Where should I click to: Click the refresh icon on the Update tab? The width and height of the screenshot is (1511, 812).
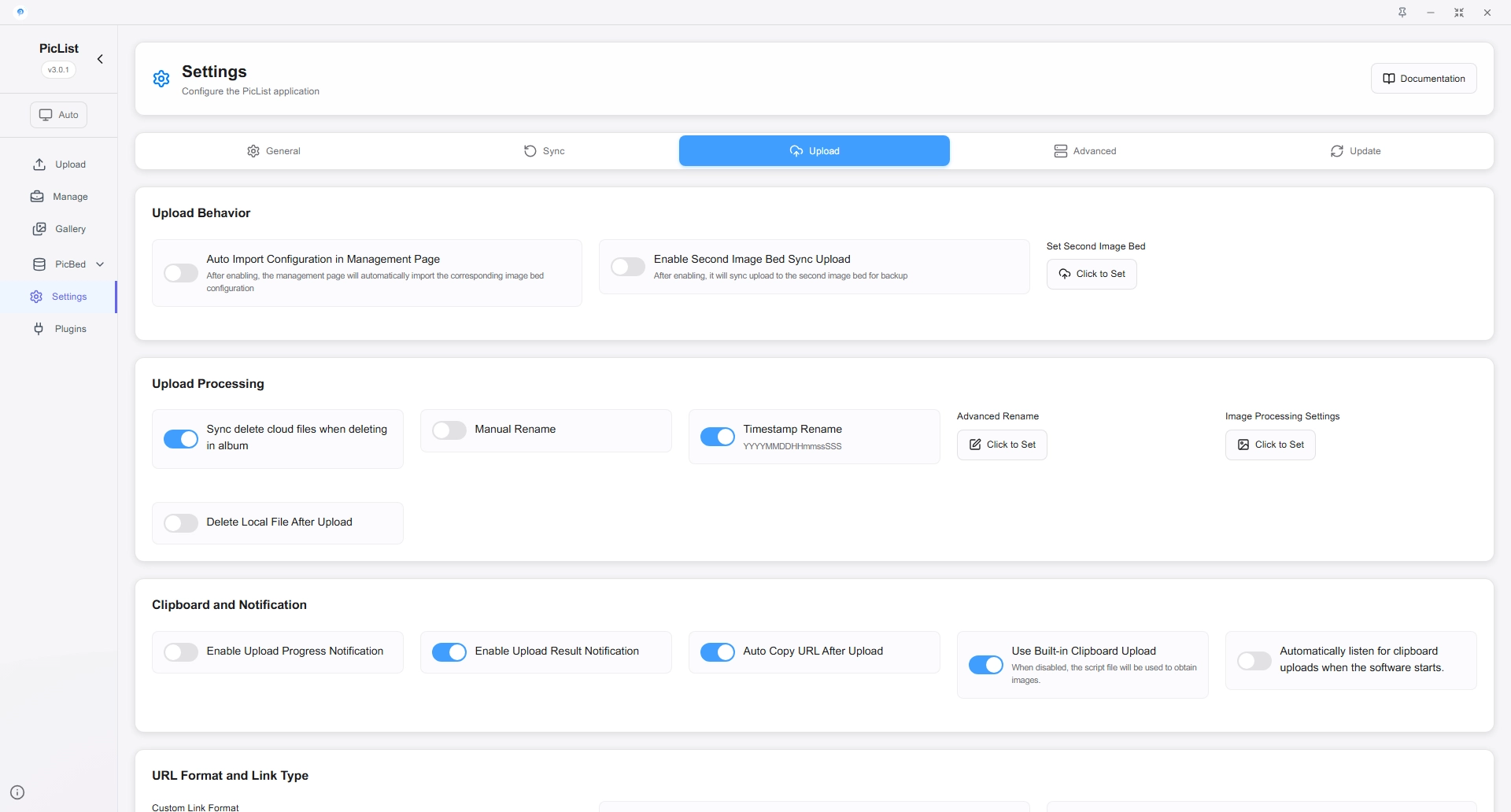click(1337, 151)
